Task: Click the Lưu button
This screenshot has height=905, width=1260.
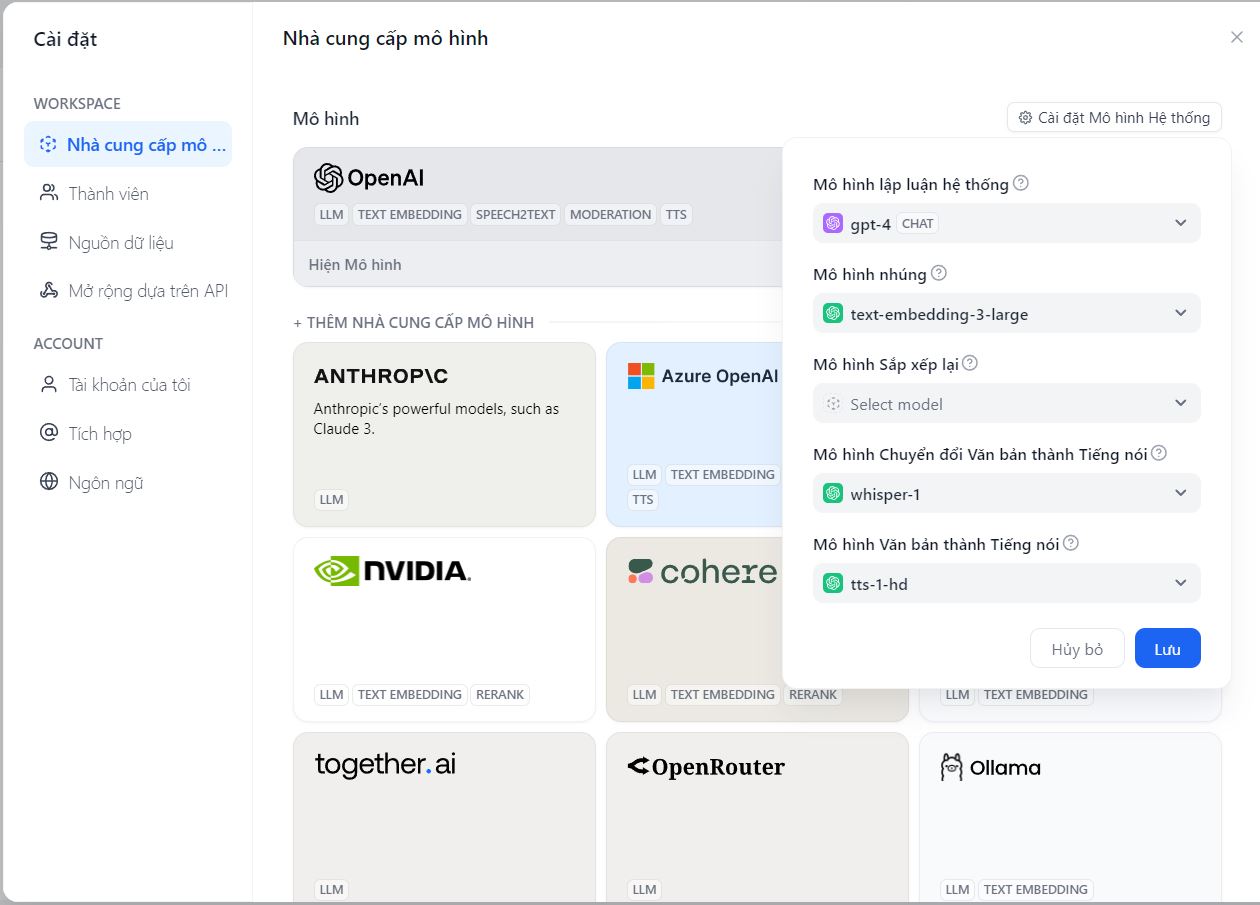Action: pyautogui.click(x=1168, y=649)
